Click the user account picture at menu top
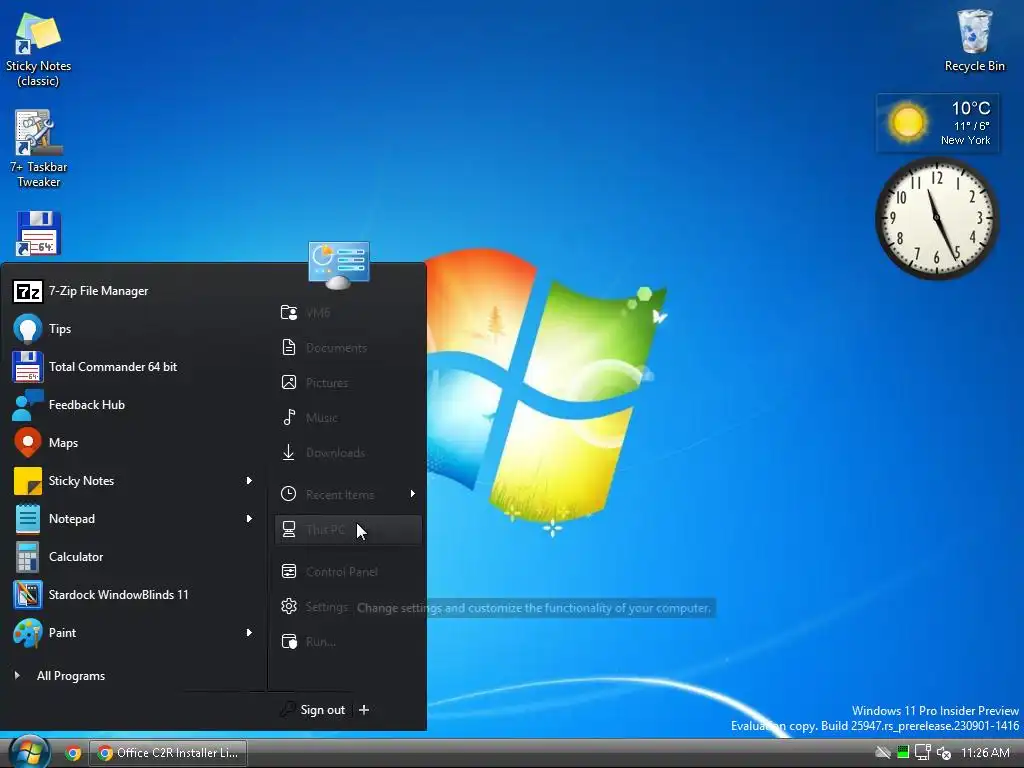Screen dimensions: 1024x768 coord(339,265)
